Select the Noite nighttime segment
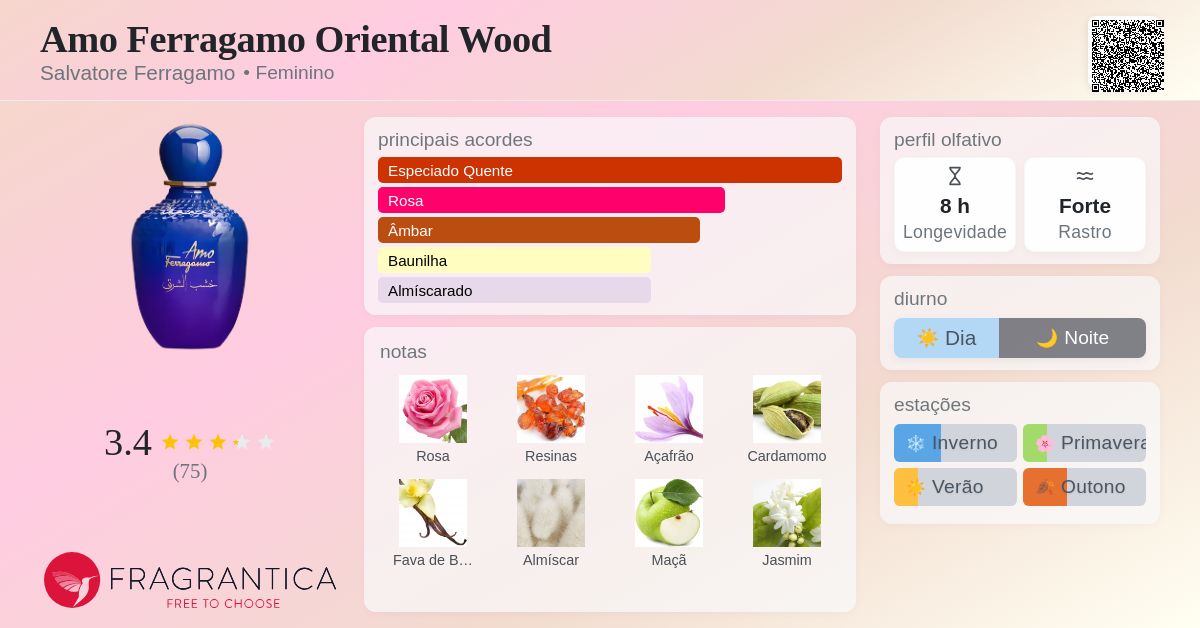 1072,338
